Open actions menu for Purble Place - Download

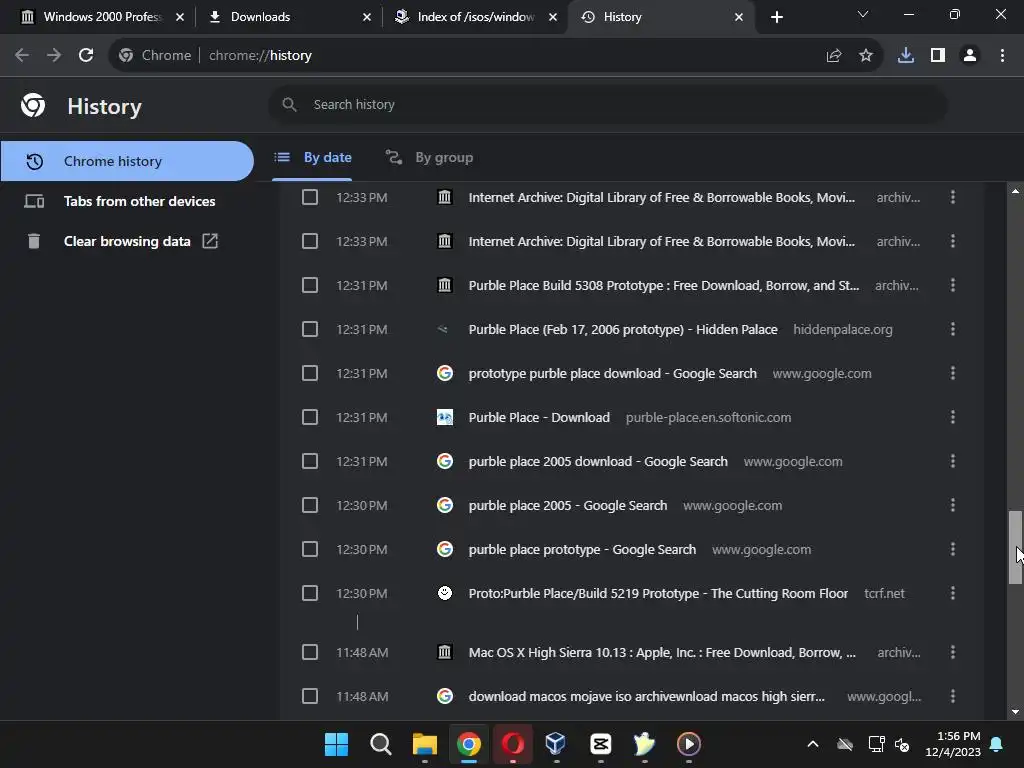(953, 417)
